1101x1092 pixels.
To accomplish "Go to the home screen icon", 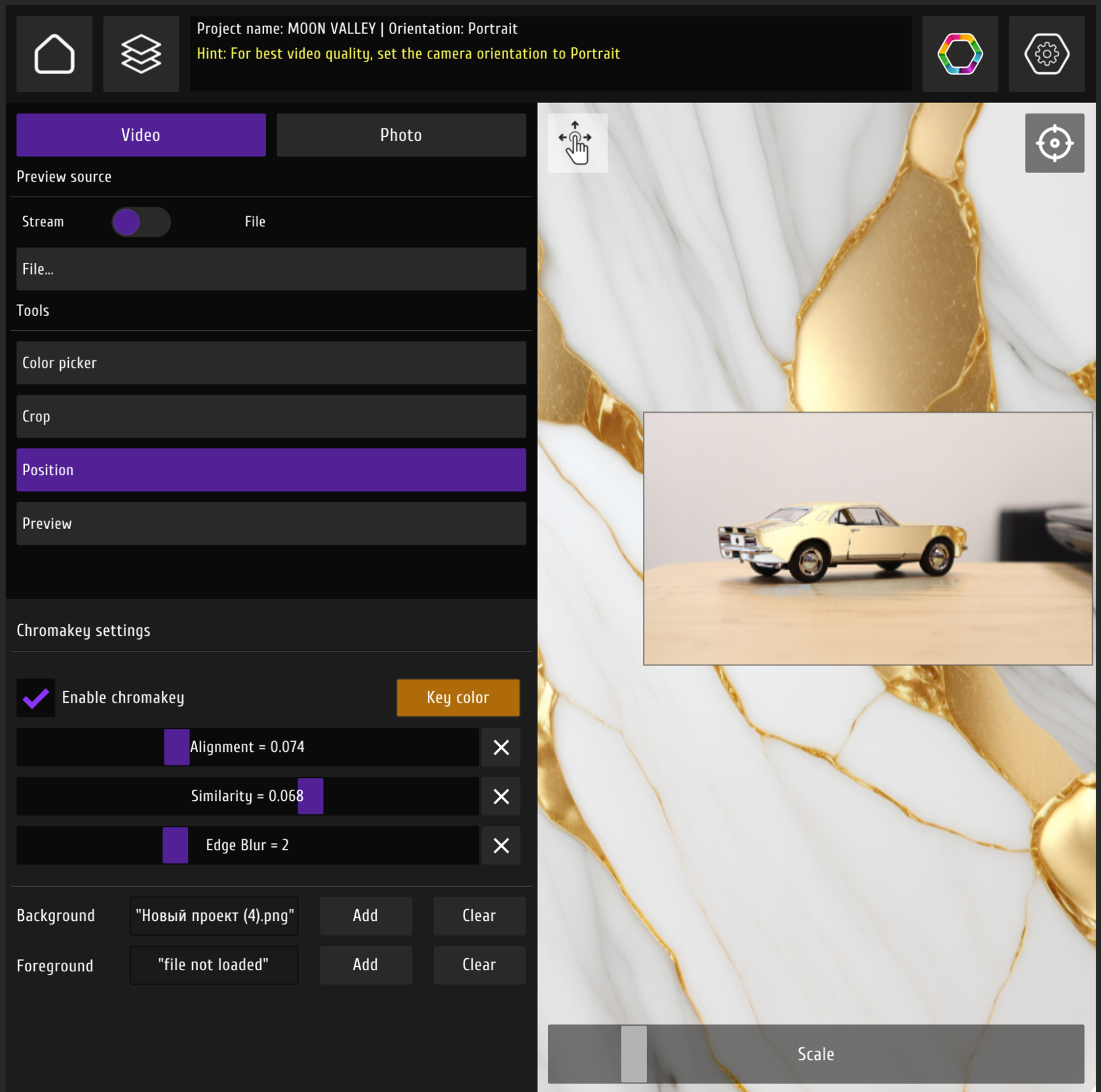I will (x=54, y=54).
